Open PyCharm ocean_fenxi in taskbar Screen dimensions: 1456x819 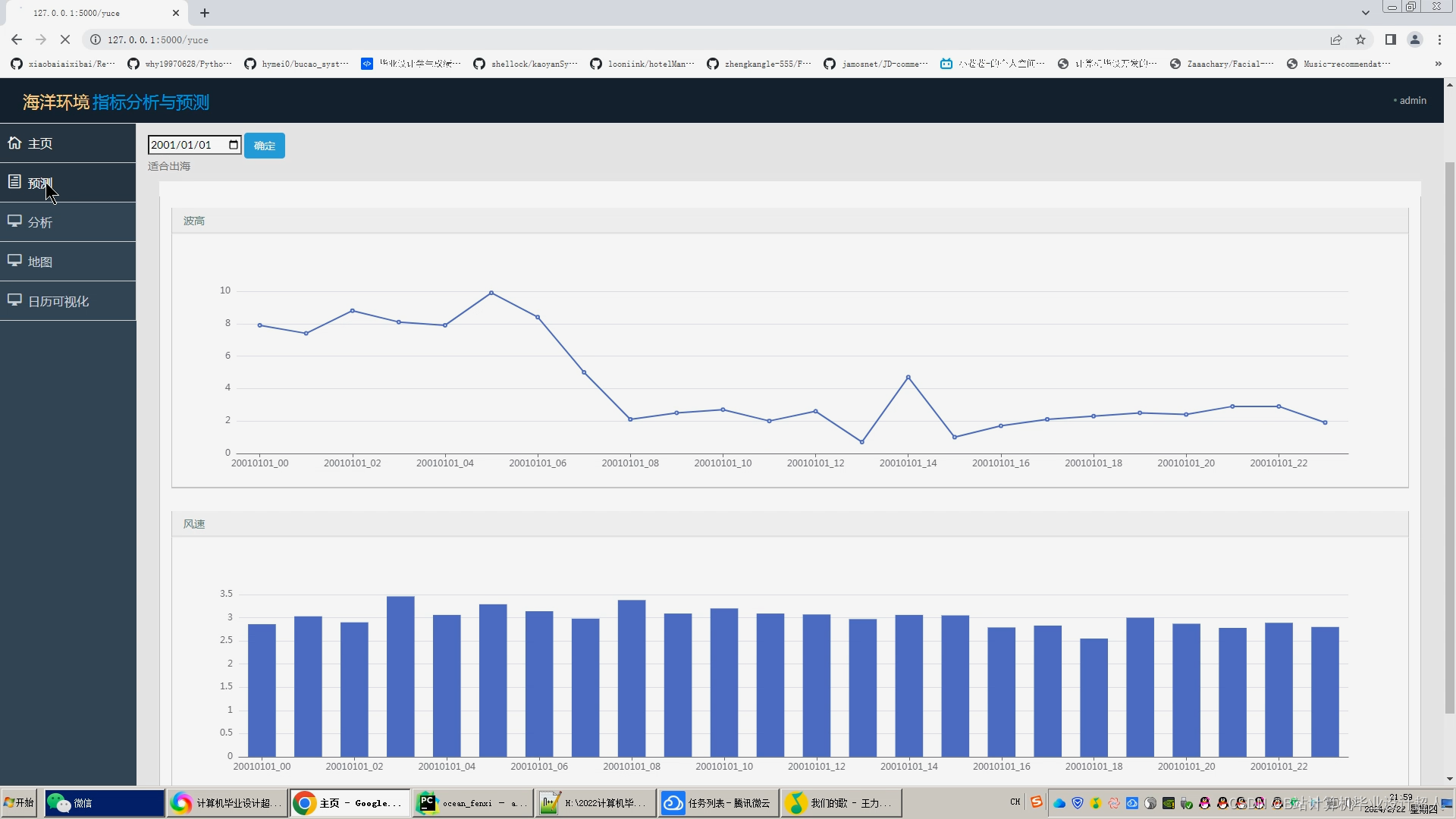472,803
